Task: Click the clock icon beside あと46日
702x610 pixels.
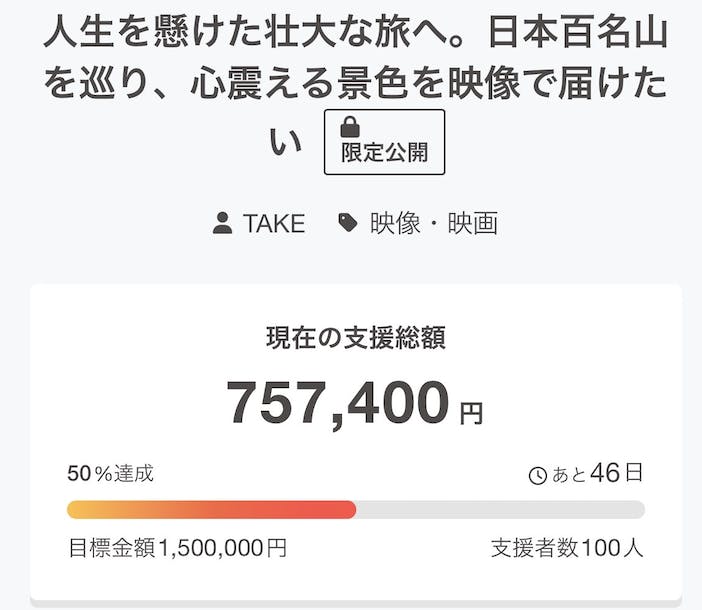Action: coord(538,476)
